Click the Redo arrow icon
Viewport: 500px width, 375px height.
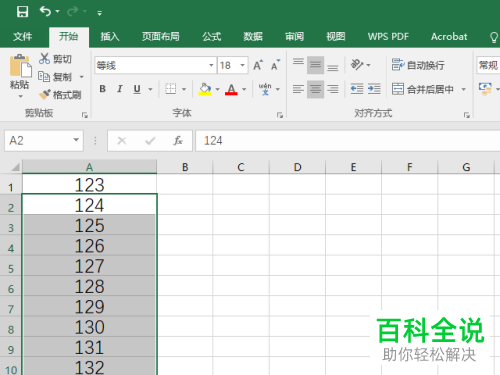tap(72, 12)
